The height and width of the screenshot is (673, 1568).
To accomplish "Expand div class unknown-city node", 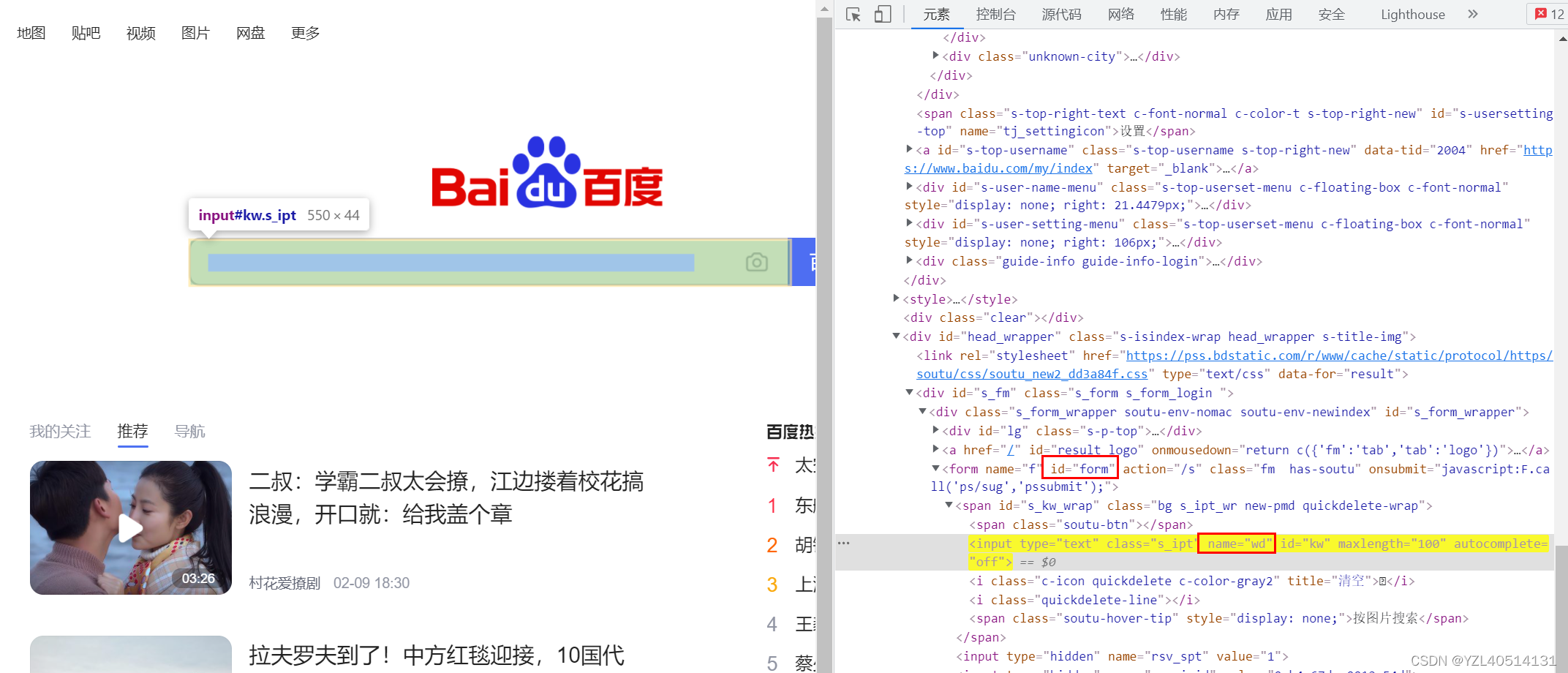I will [x=935, y=56].
